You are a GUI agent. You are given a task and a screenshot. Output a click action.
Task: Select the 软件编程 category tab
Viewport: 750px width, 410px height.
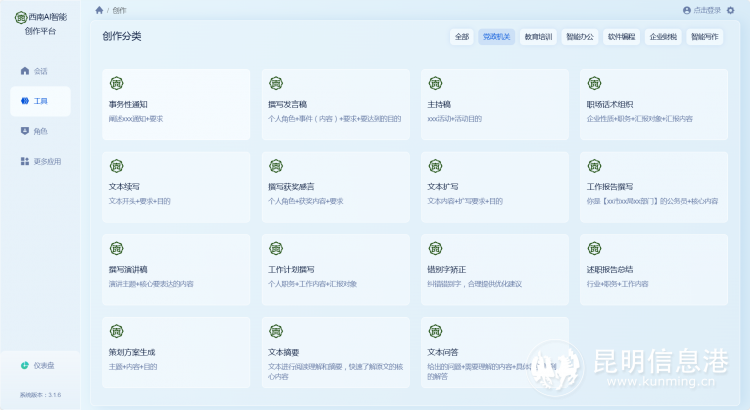pyautogui.click(x=621, y=37)
